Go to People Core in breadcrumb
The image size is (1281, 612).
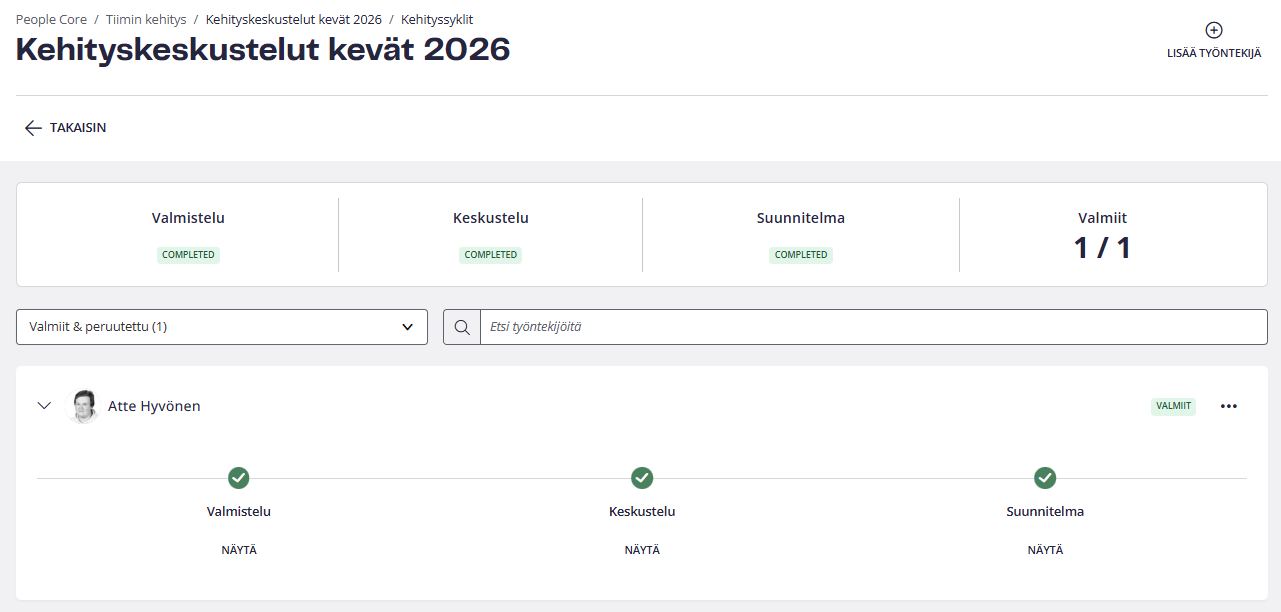(51, 19)
